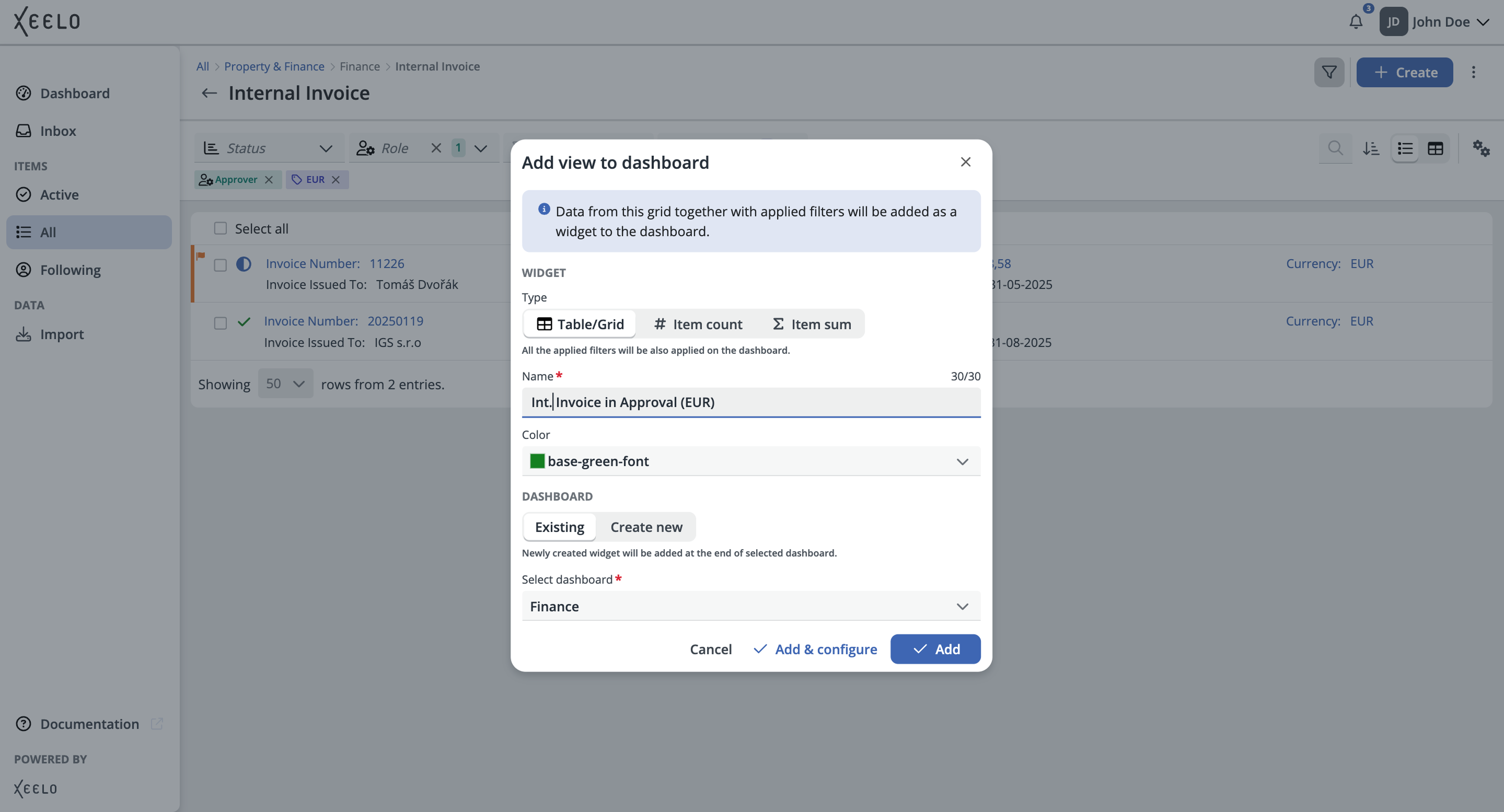Click Currency EUR of invoice 20250119
The height and width of the screenshot is (812, 1504).
pos(1329,321)
